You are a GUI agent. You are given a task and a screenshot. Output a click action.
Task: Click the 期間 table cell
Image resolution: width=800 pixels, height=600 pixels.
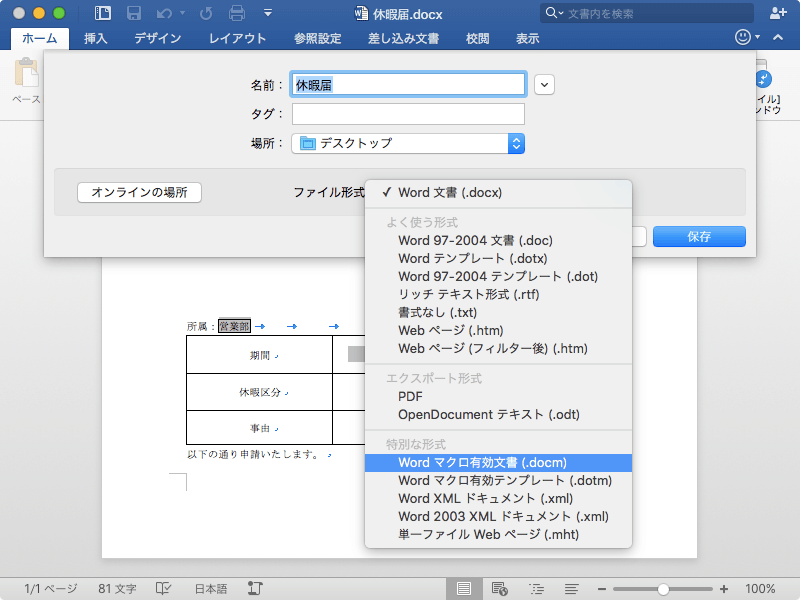click(260, 355)
